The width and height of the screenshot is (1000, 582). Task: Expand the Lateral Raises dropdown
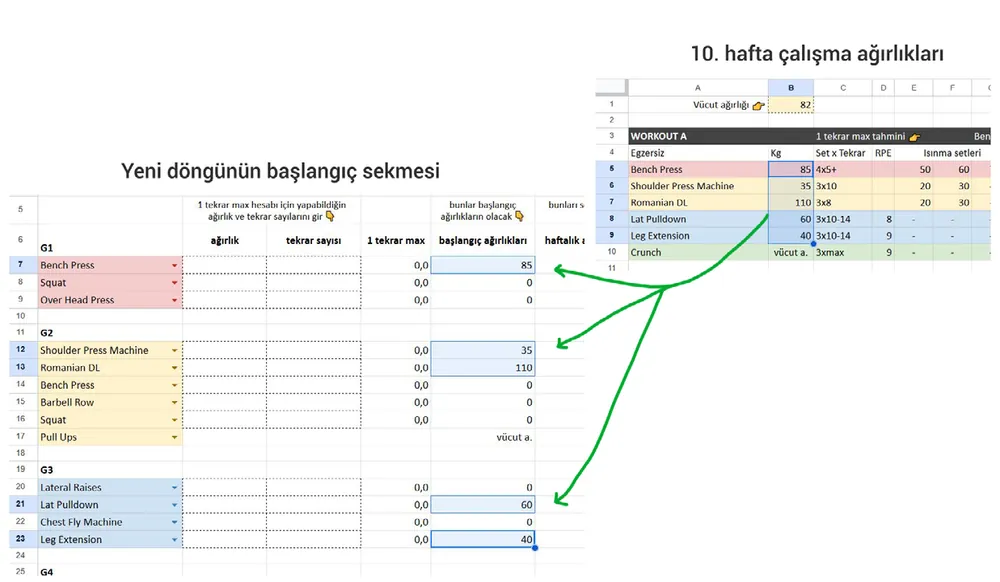coord(174,488)
